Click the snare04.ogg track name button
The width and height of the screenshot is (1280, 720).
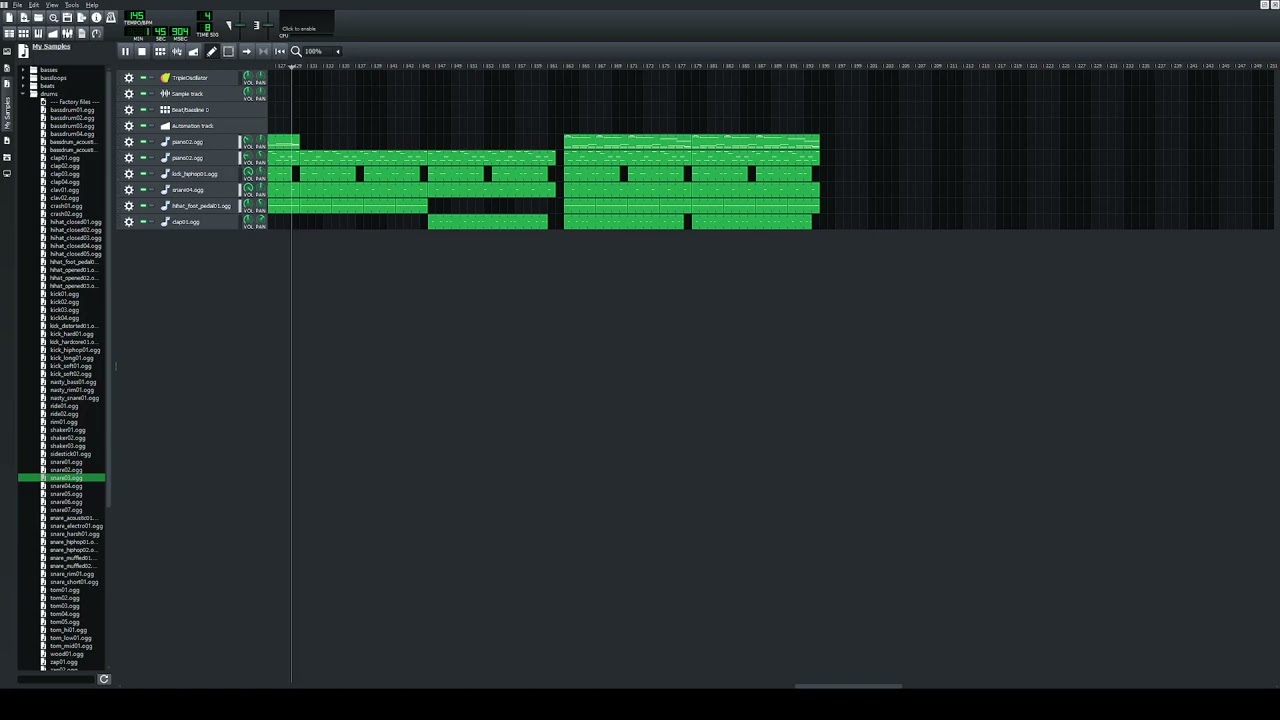pyautogui.click(x=198, y=190)
